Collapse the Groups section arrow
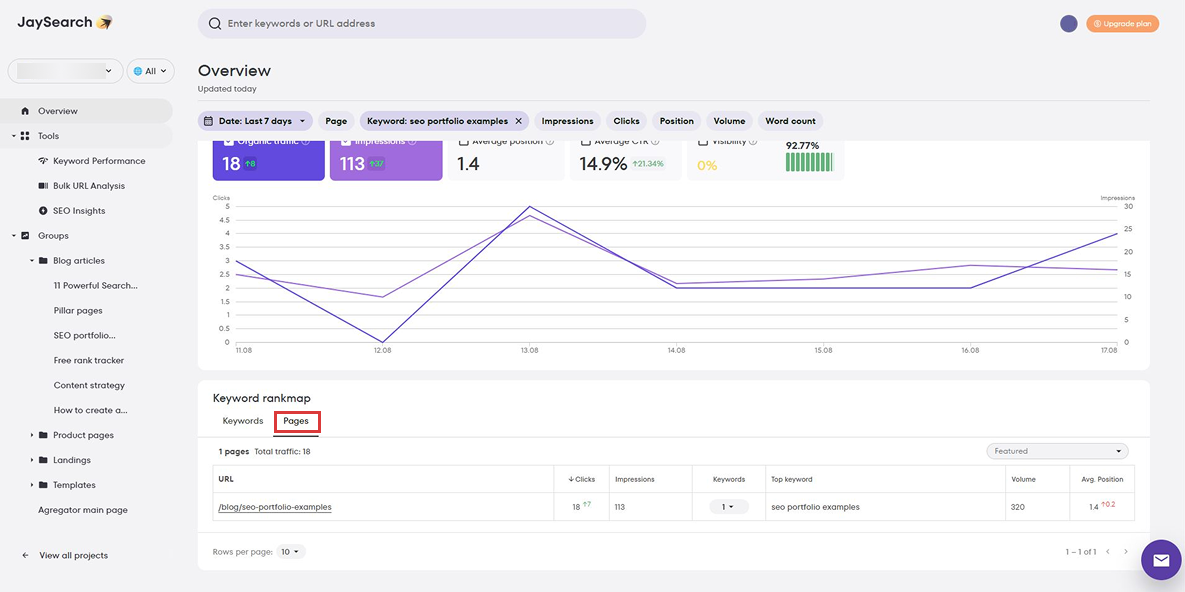The image size is (1185, 592). (x=14, y=236)
